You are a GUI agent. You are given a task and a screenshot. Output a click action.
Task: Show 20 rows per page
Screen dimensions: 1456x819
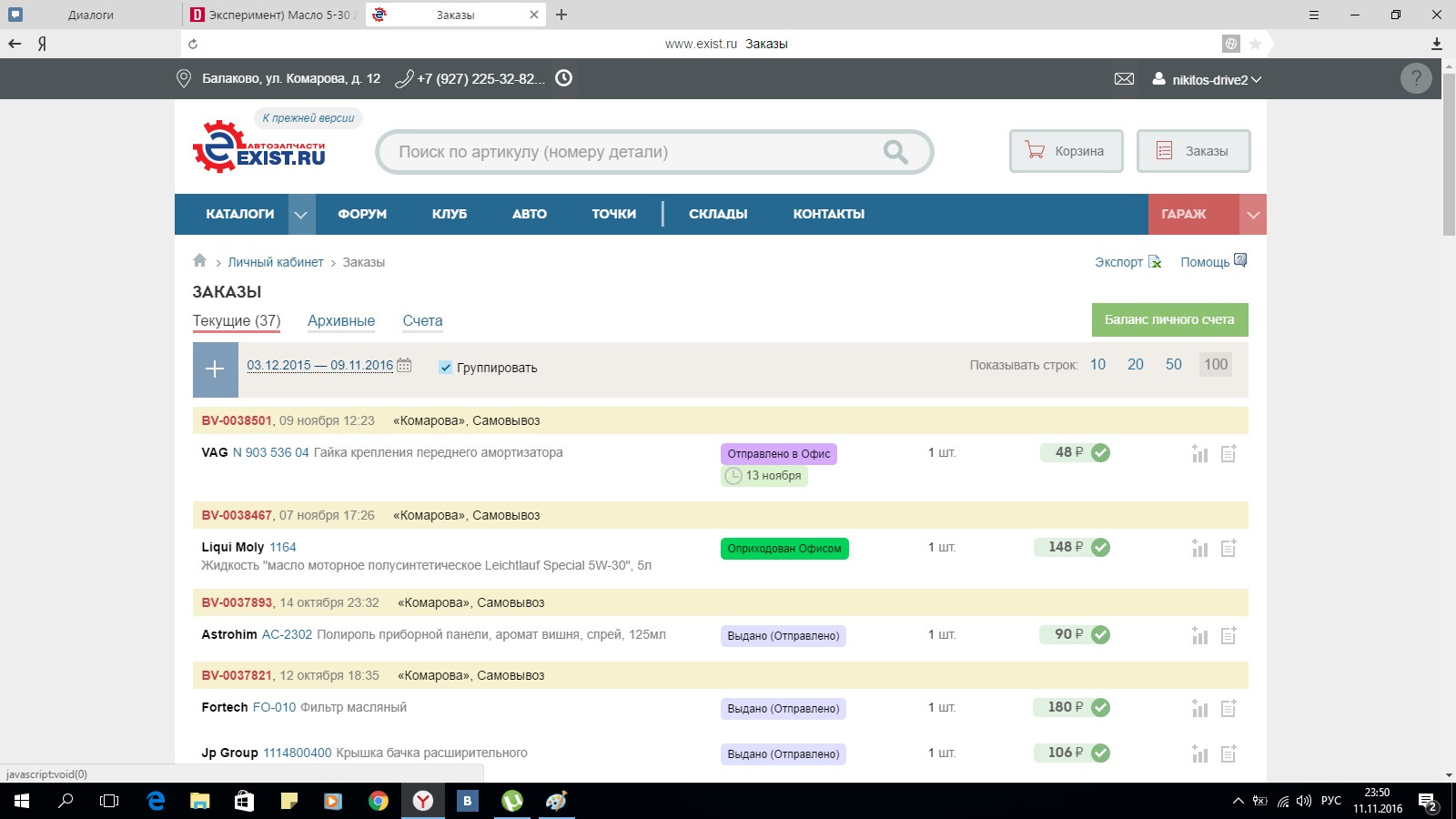1136,364
